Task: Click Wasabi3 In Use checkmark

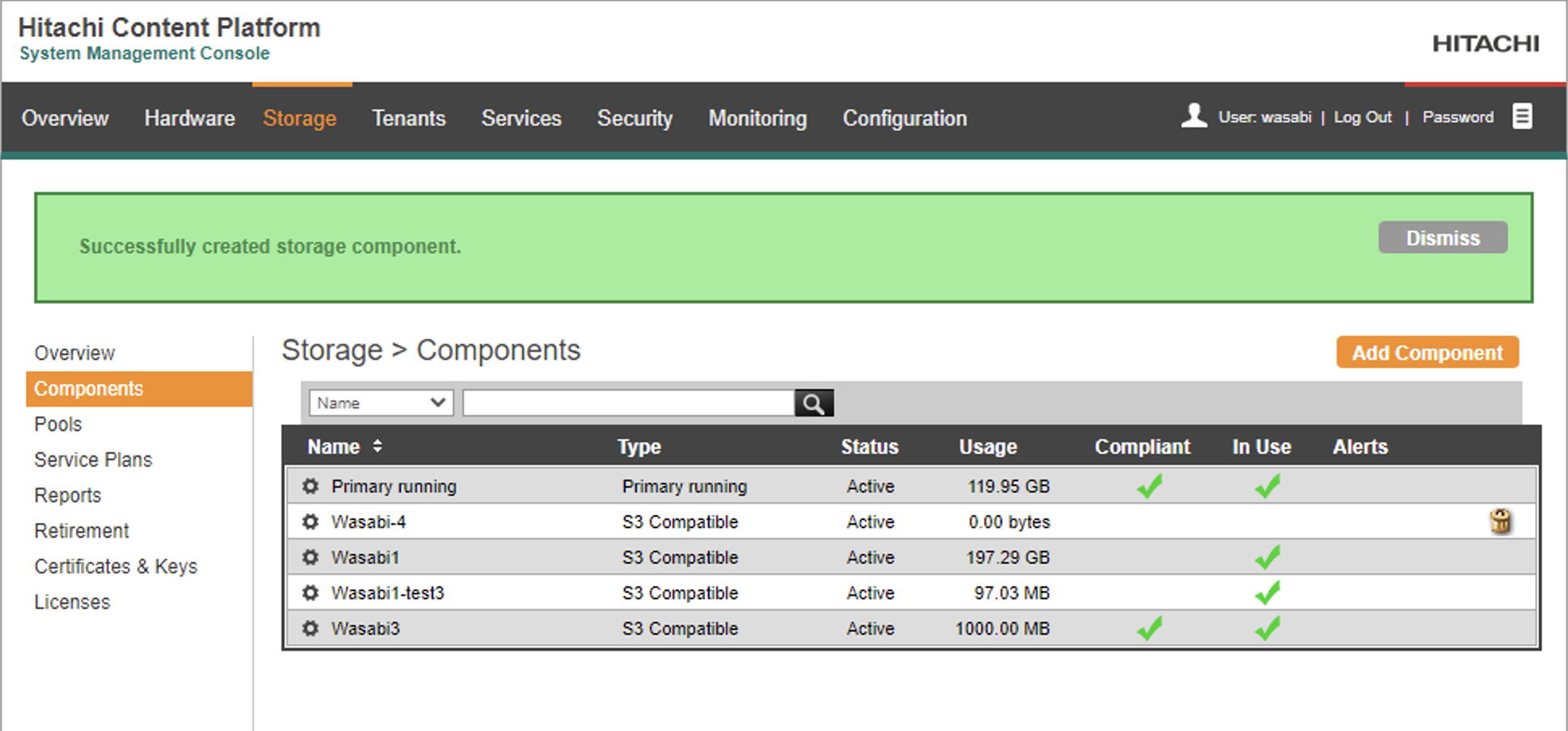Action: 1267,628
